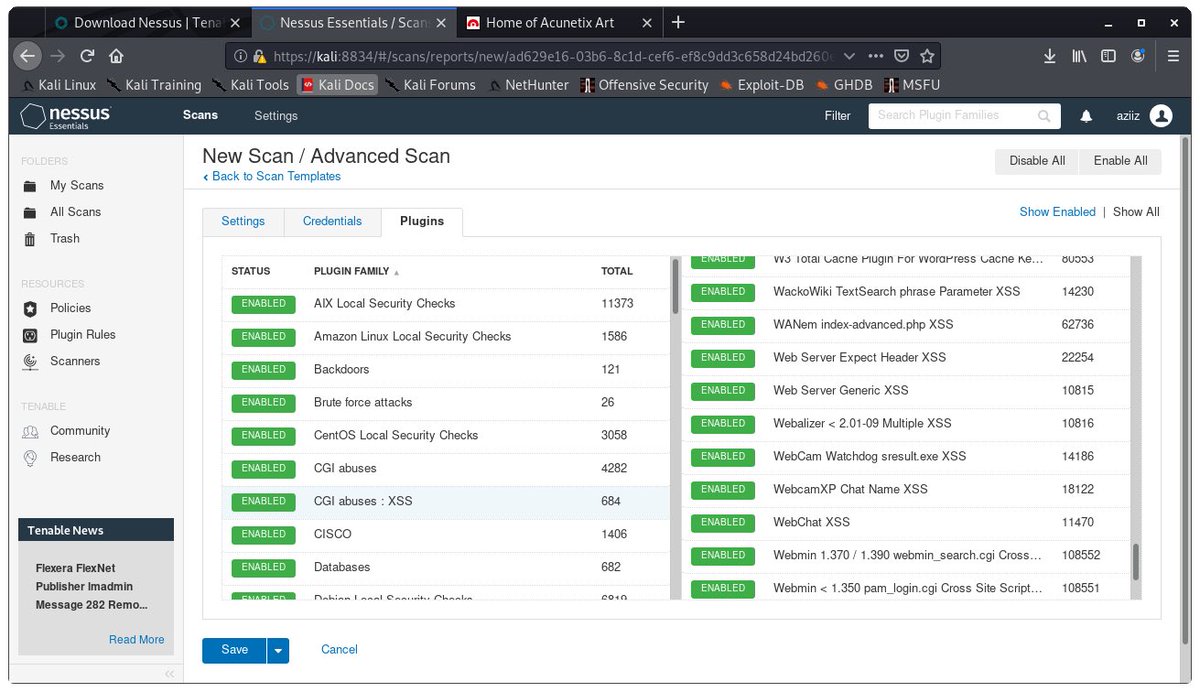Image resolution: width=1200 pixels, height=692 pixels.
Task: Toggle ENABLED status for Amazon Linux Local Security Checks
Action: coord(263,337)
